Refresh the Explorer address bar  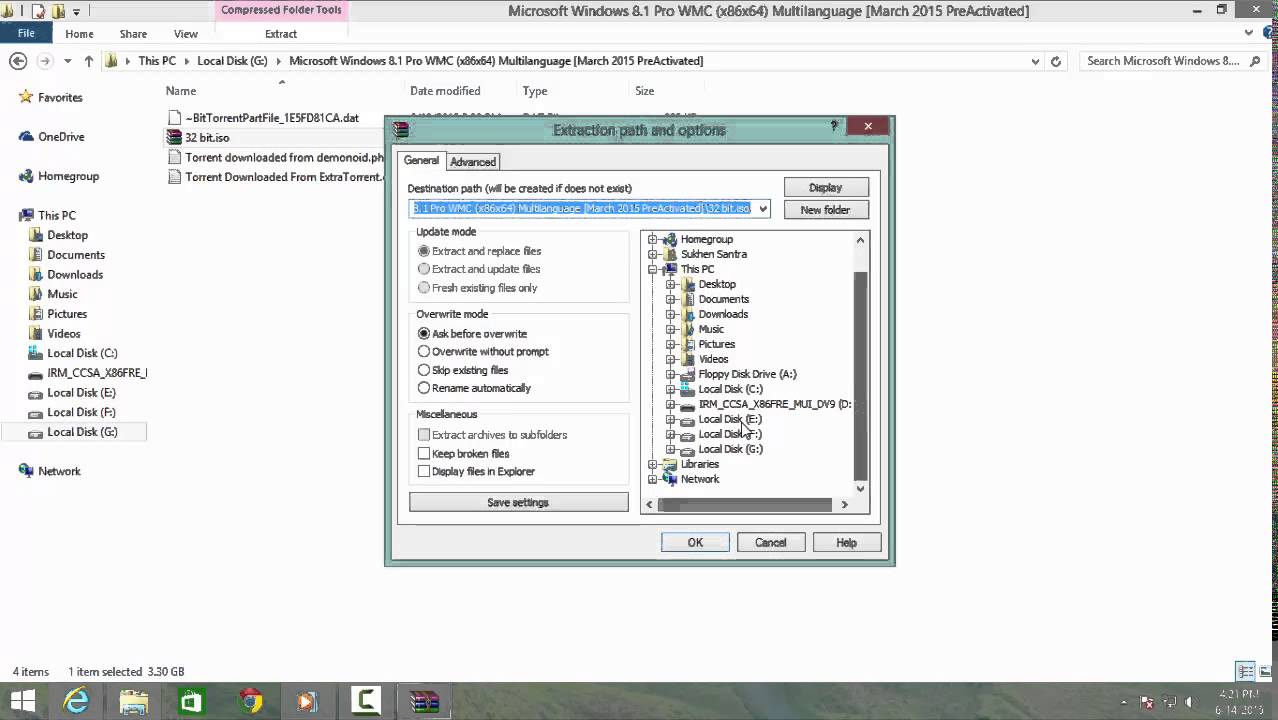coord(1055,61)
